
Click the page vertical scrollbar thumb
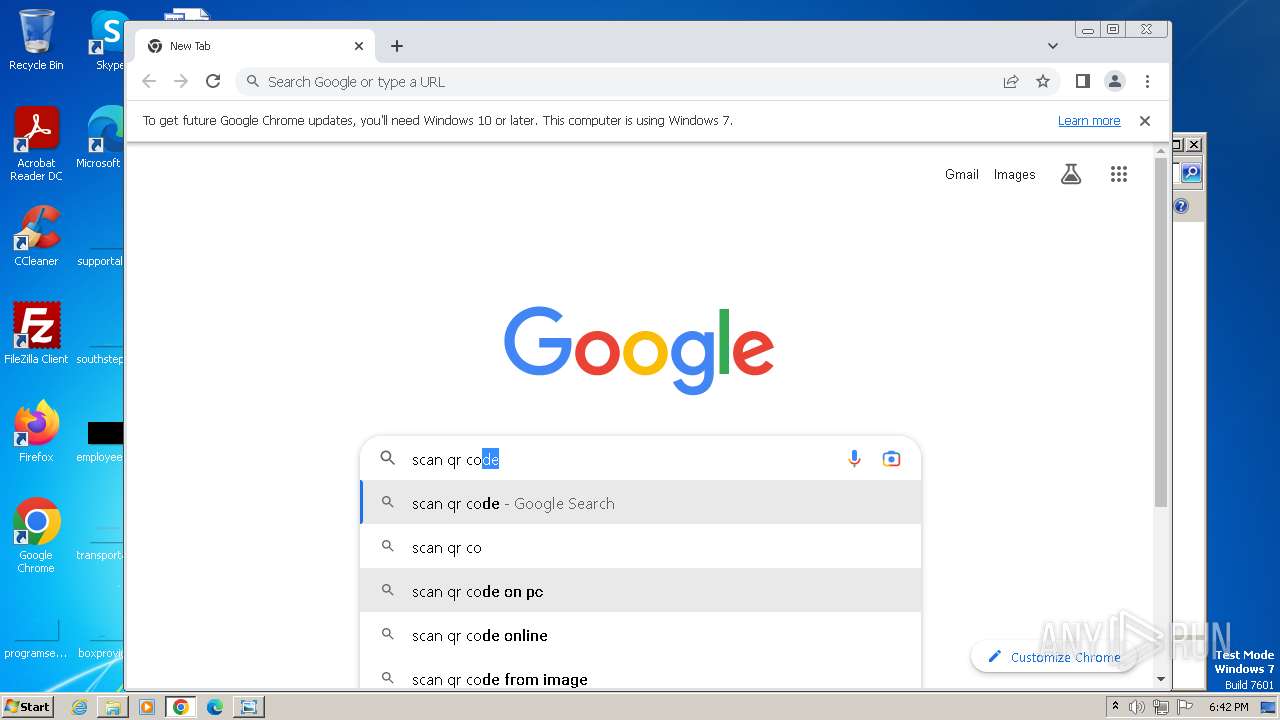[1161, 331]
